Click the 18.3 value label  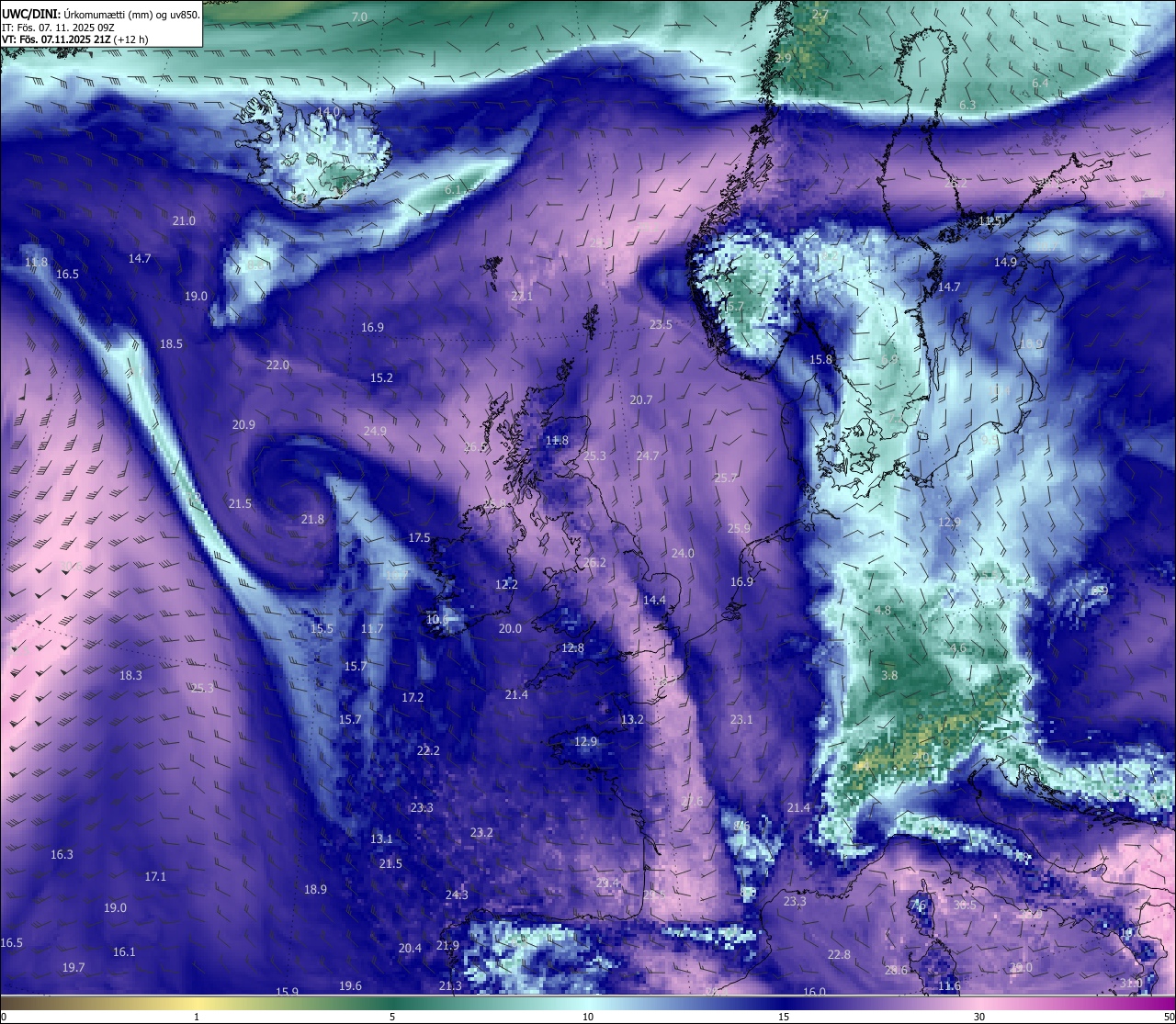coord(130,676)
